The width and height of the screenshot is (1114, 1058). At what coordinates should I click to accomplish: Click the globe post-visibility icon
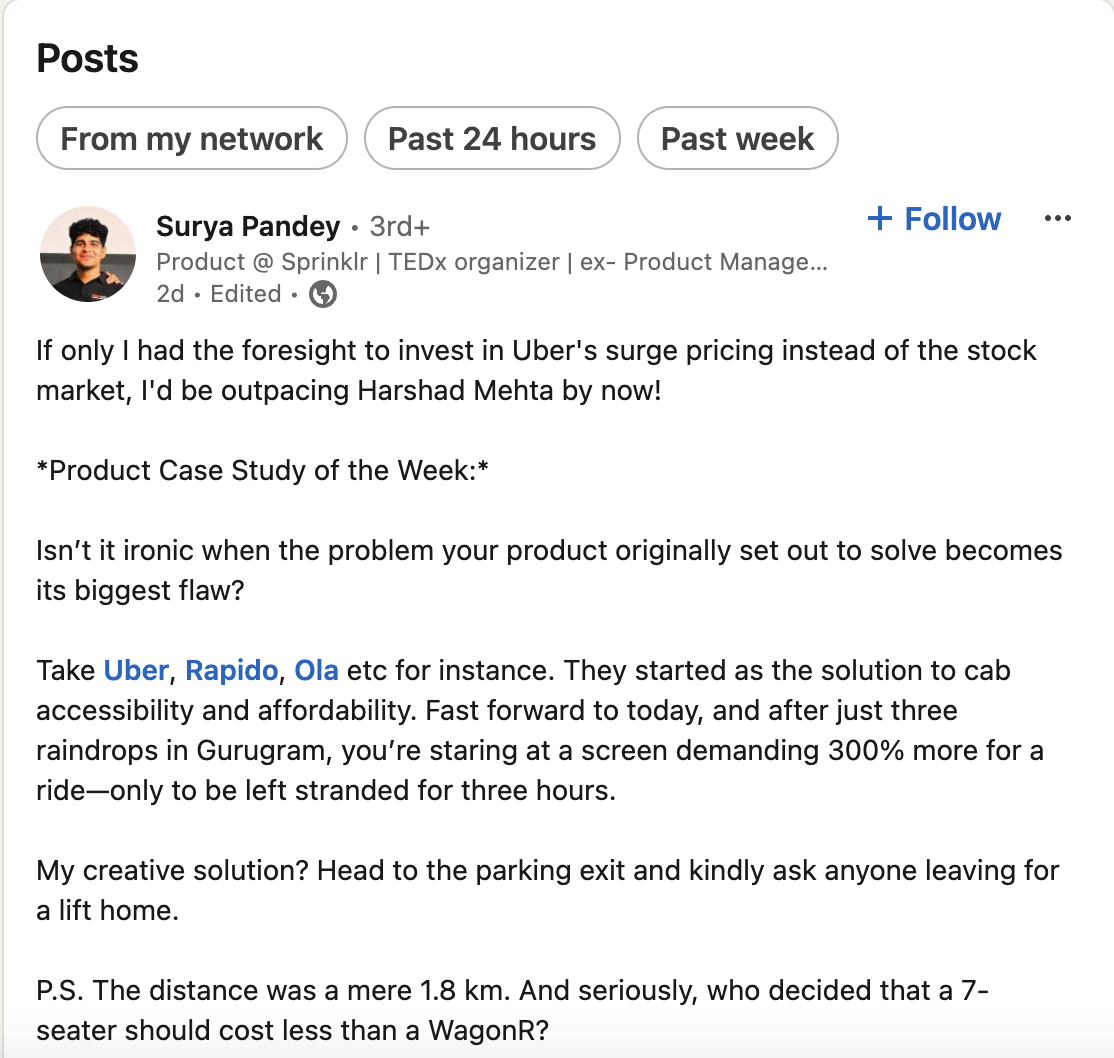[321, 294]
